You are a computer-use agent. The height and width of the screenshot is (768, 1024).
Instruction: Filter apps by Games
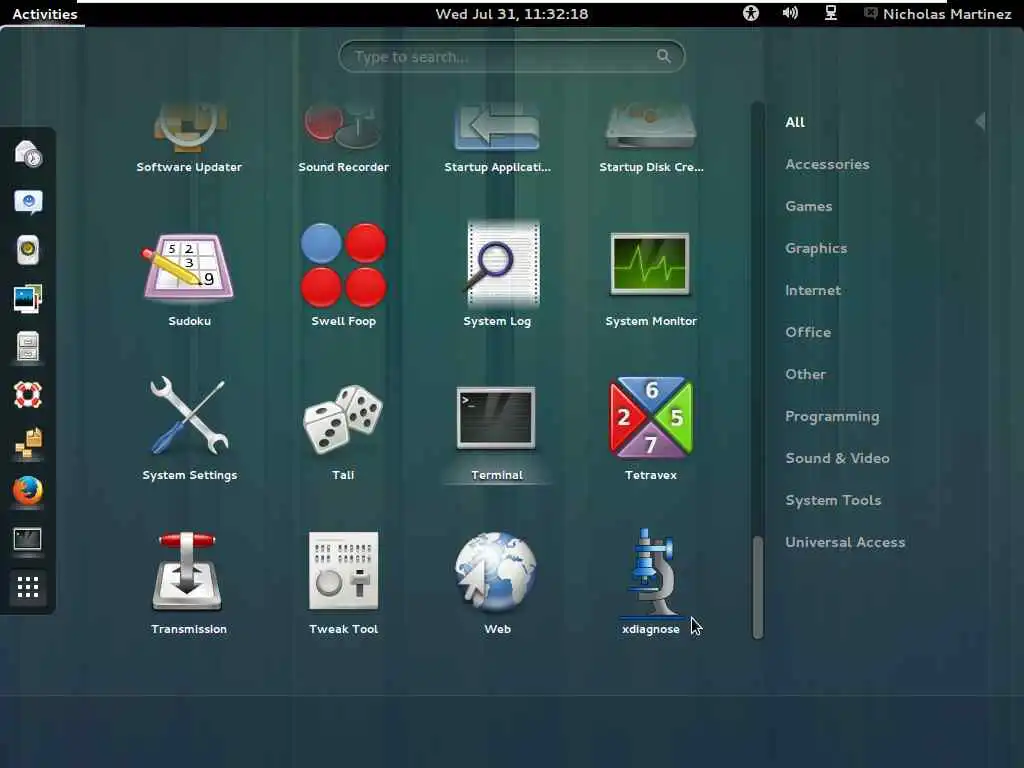click(808, 206)
